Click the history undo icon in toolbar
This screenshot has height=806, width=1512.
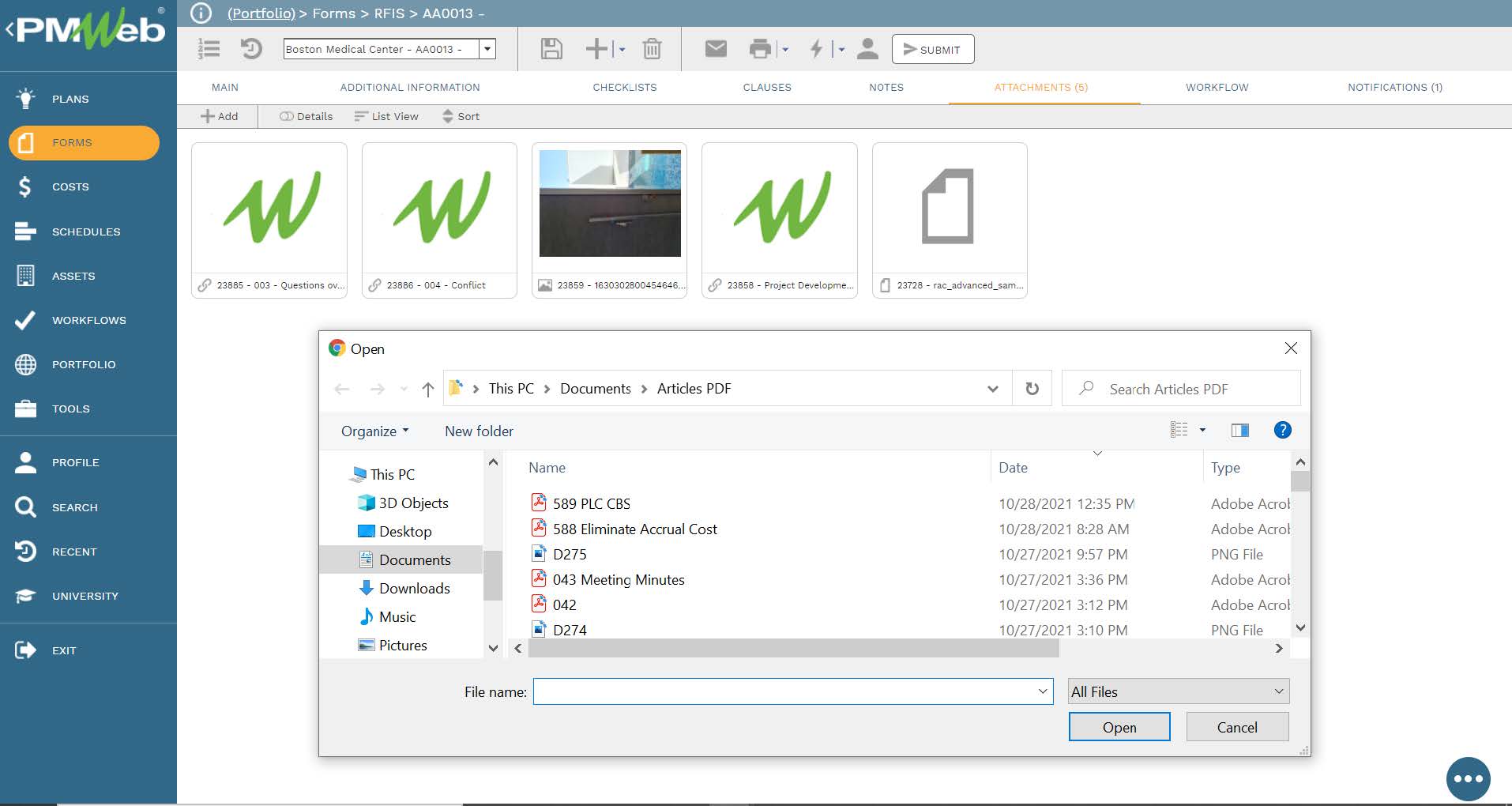pyautogui.click(x=251, y=49)
